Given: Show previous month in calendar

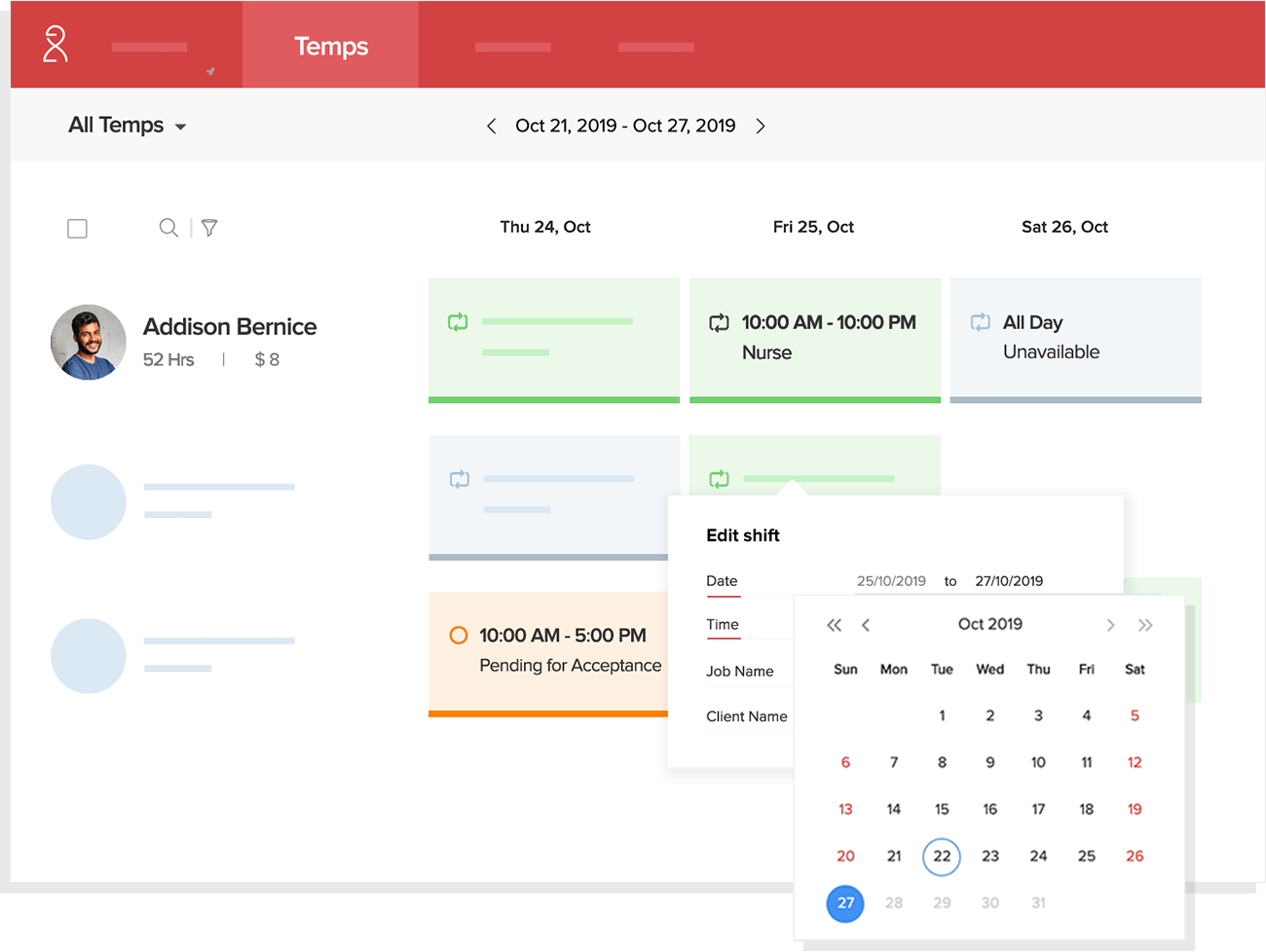Looking at the screenshot, I should pos(866,625).
